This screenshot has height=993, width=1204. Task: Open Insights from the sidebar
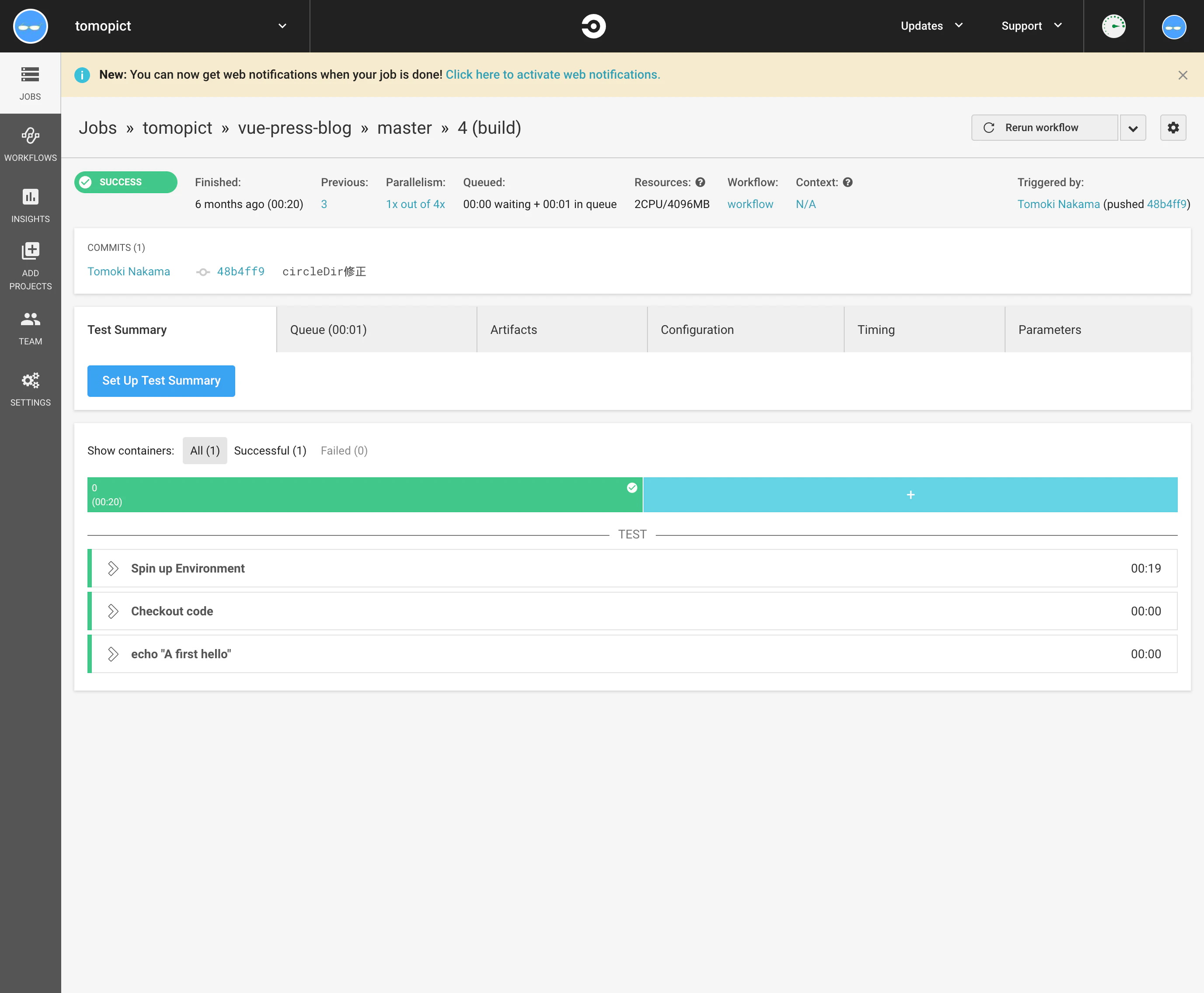[30, 204]
